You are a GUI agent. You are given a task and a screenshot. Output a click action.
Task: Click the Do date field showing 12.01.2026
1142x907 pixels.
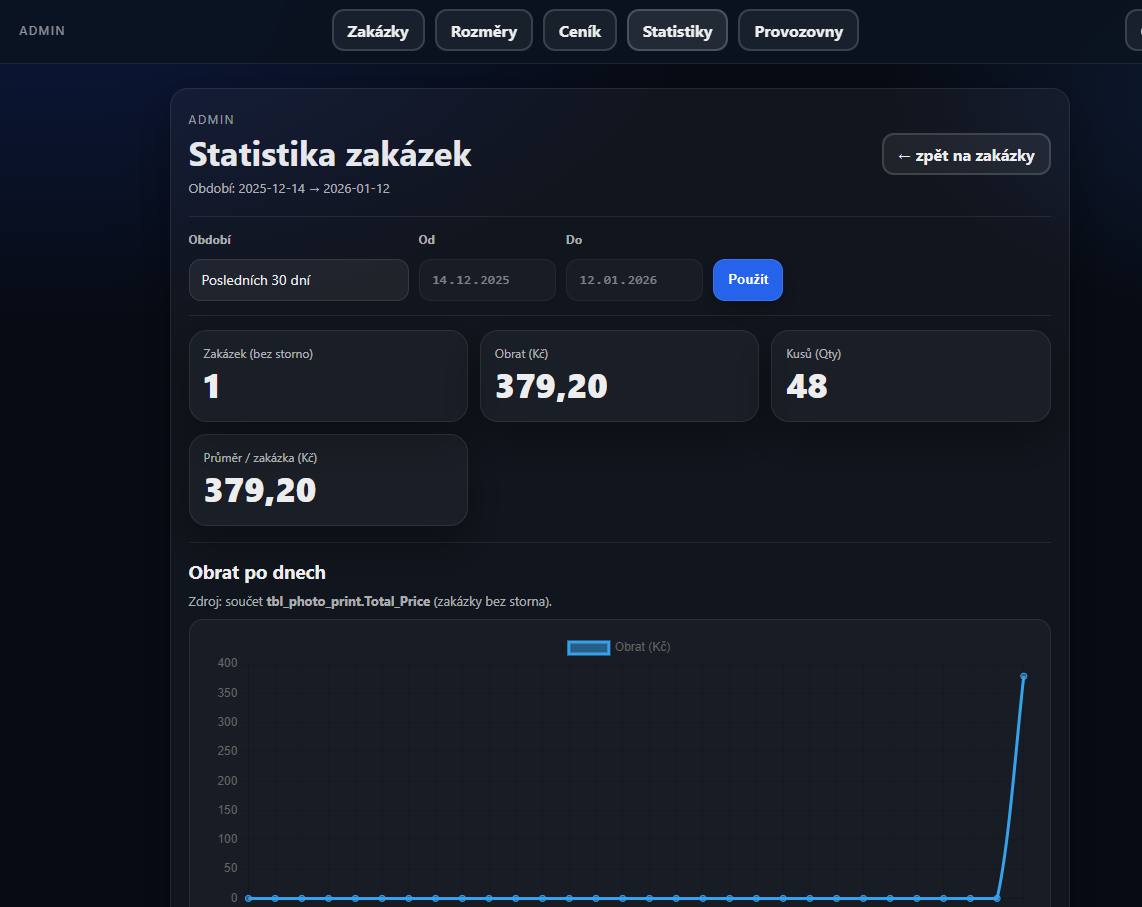coord(634,280)
